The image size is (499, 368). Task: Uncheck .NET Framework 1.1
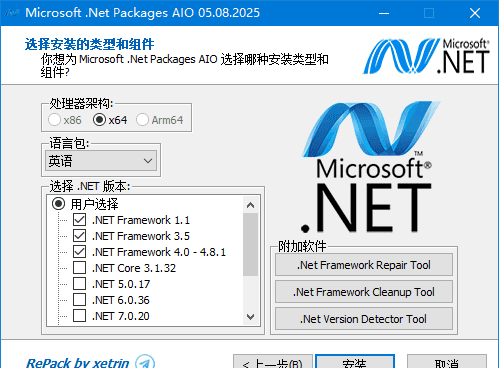(79, 220)
